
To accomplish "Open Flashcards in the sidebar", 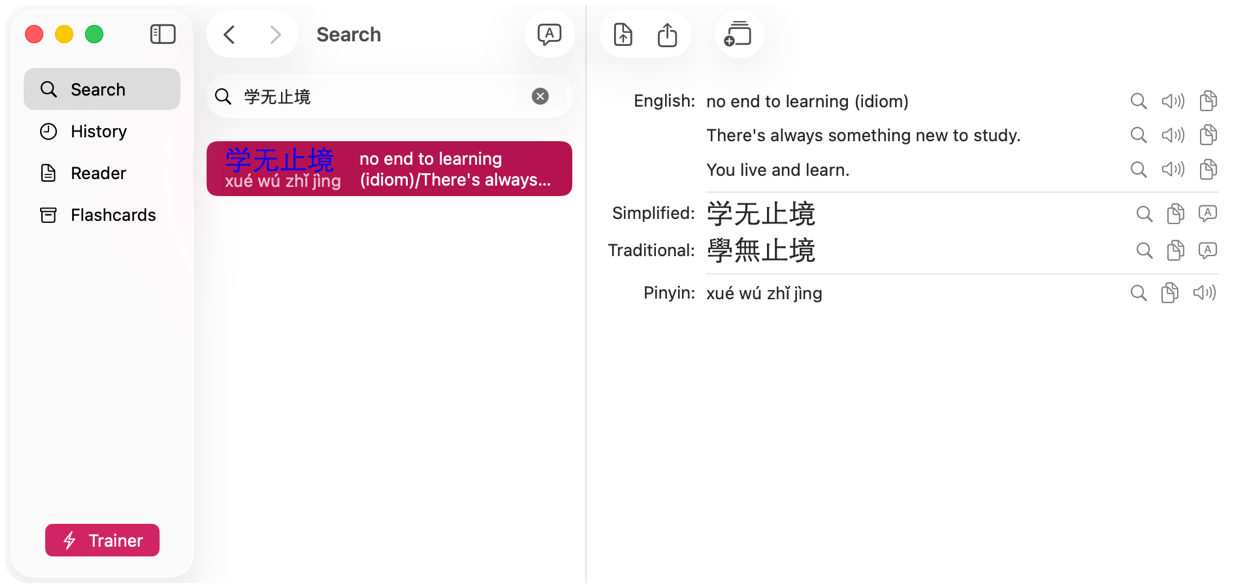I will [102, 215].
